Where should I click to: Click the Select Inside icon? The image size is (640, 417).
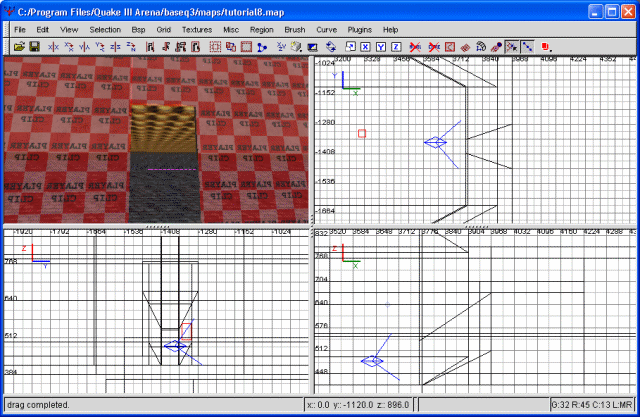click(x=196, y=47)
